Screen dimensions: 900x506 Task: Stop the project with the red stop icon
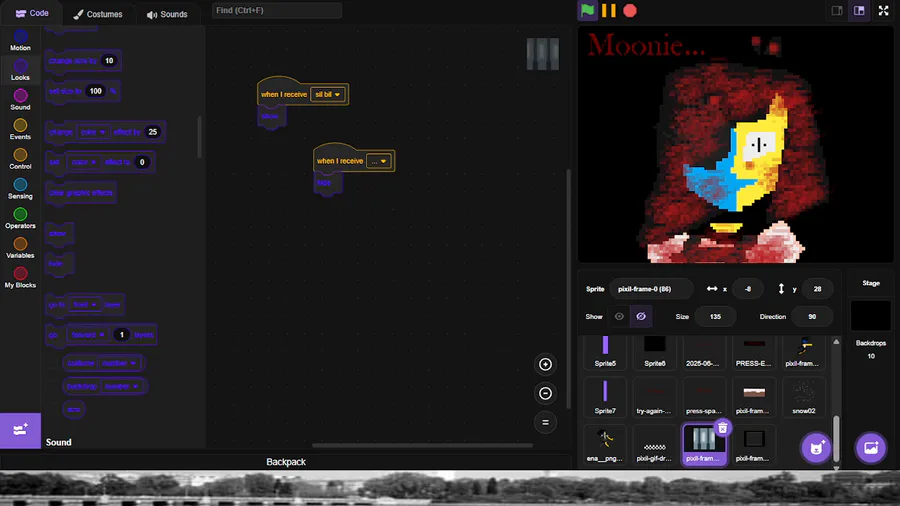(x=630, y=10)
